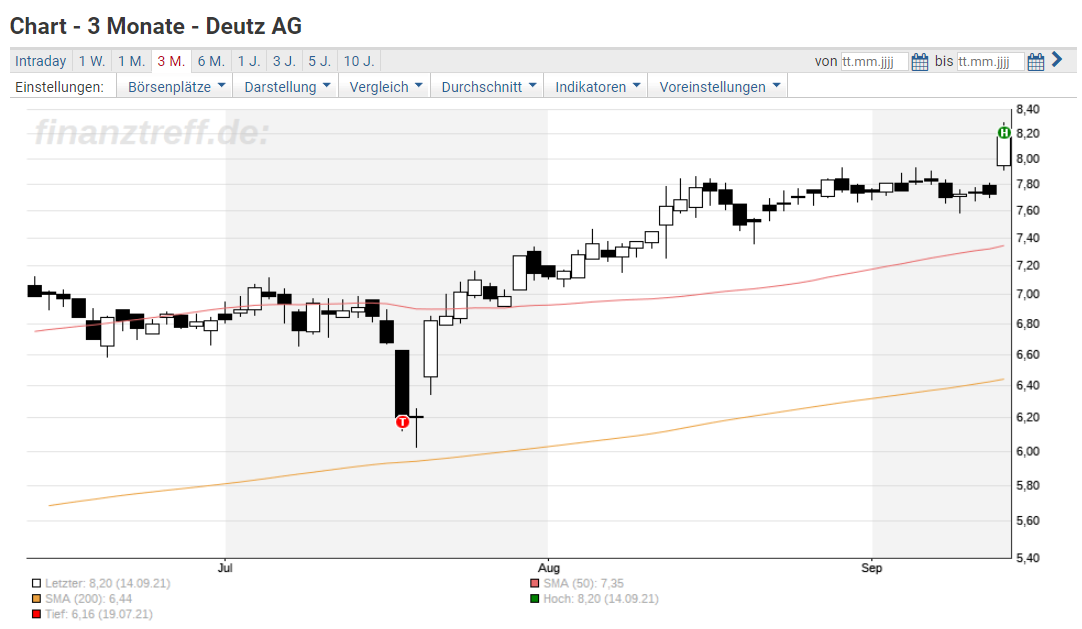
Task: Click the pink SMA (50) legend swatch
Action: (x=535, y=583)
